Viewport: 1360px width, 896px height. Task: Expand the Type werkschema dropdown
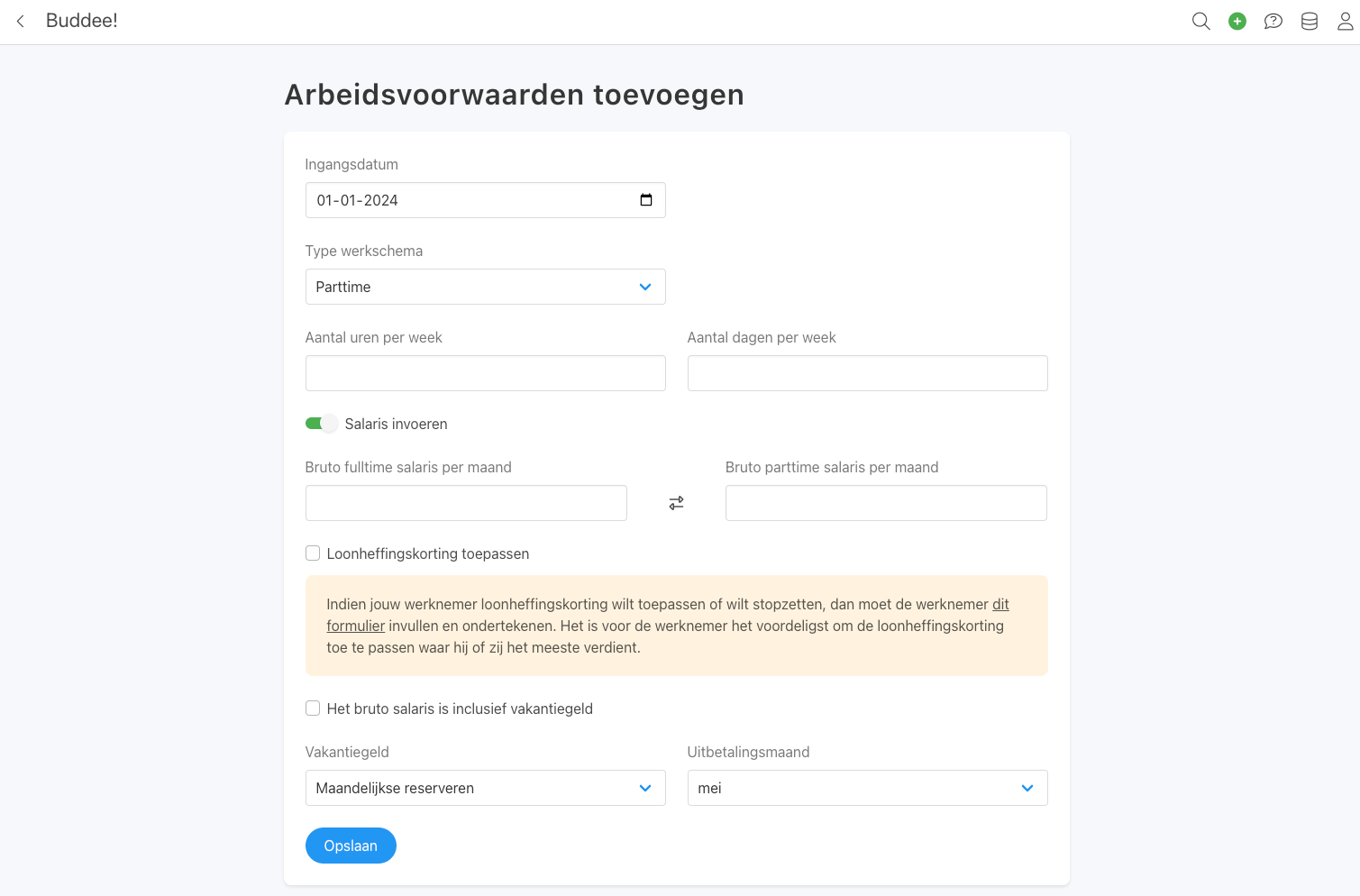pos(486,287)
